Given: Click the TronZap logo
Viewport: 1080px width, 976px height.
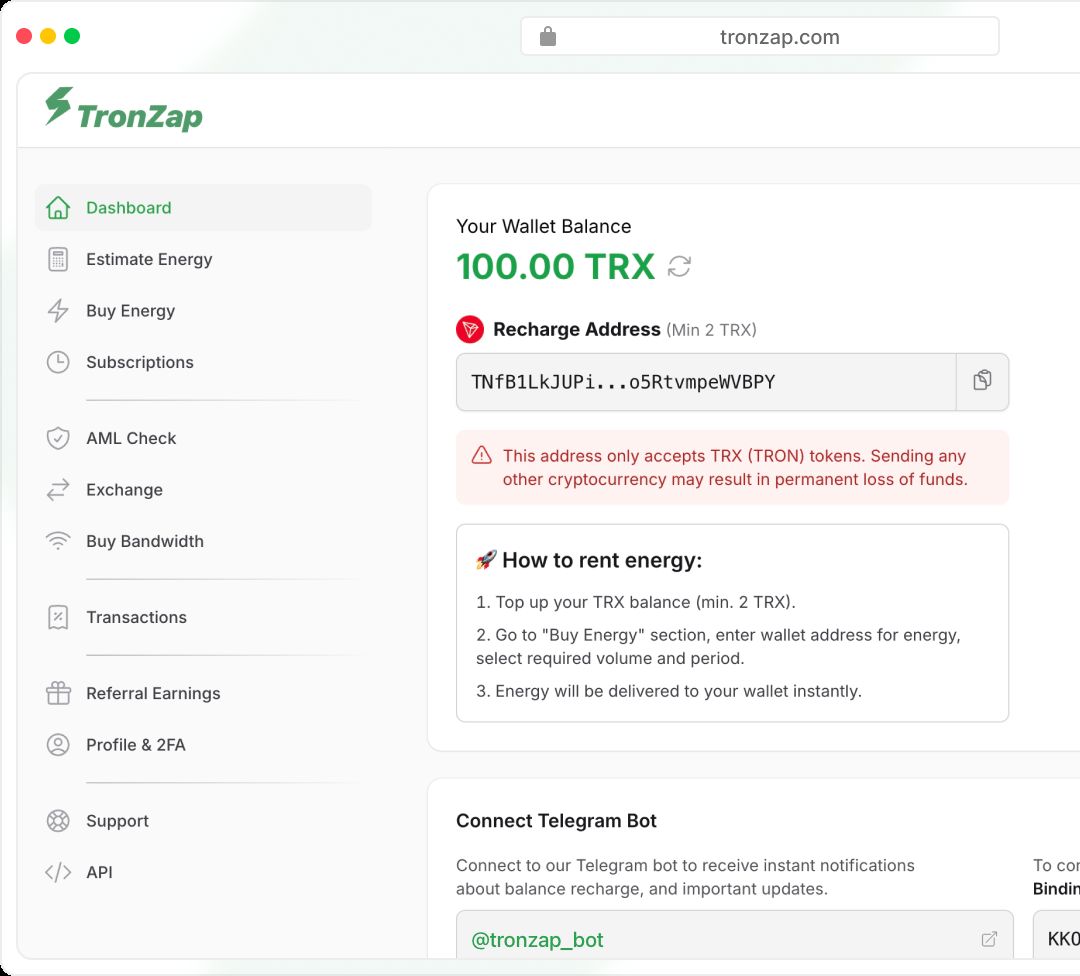Looking at the screenshot, I should tap(124, 109).
